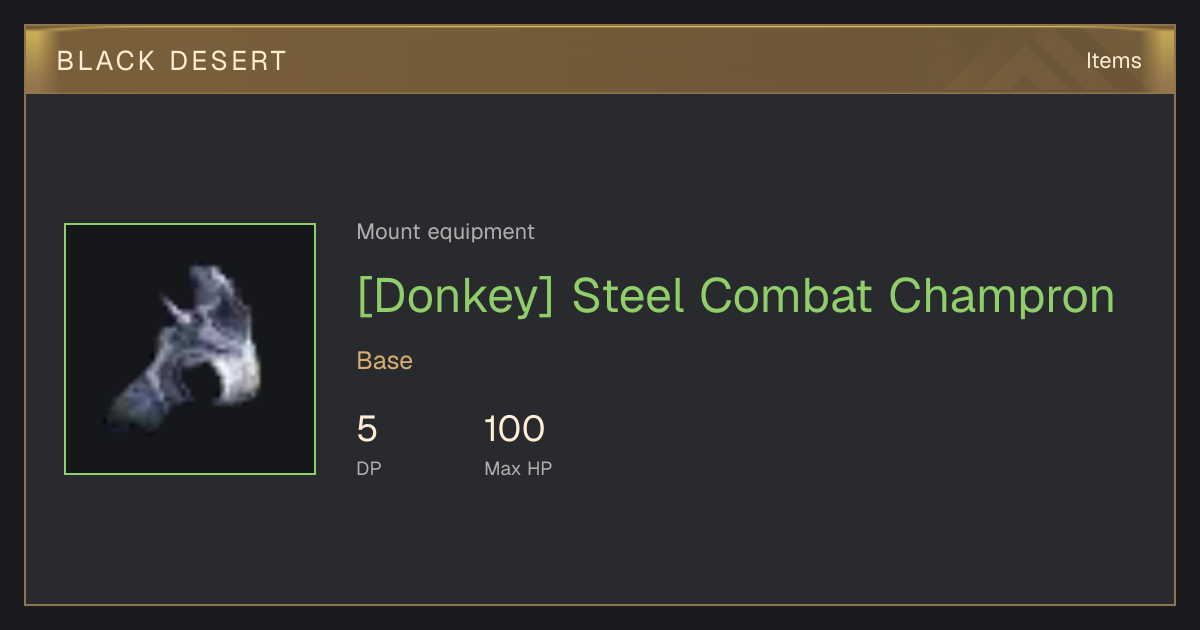The image size is (1200, 630).
Task: Select the Mount equipment category label
Action: [445, 232]
